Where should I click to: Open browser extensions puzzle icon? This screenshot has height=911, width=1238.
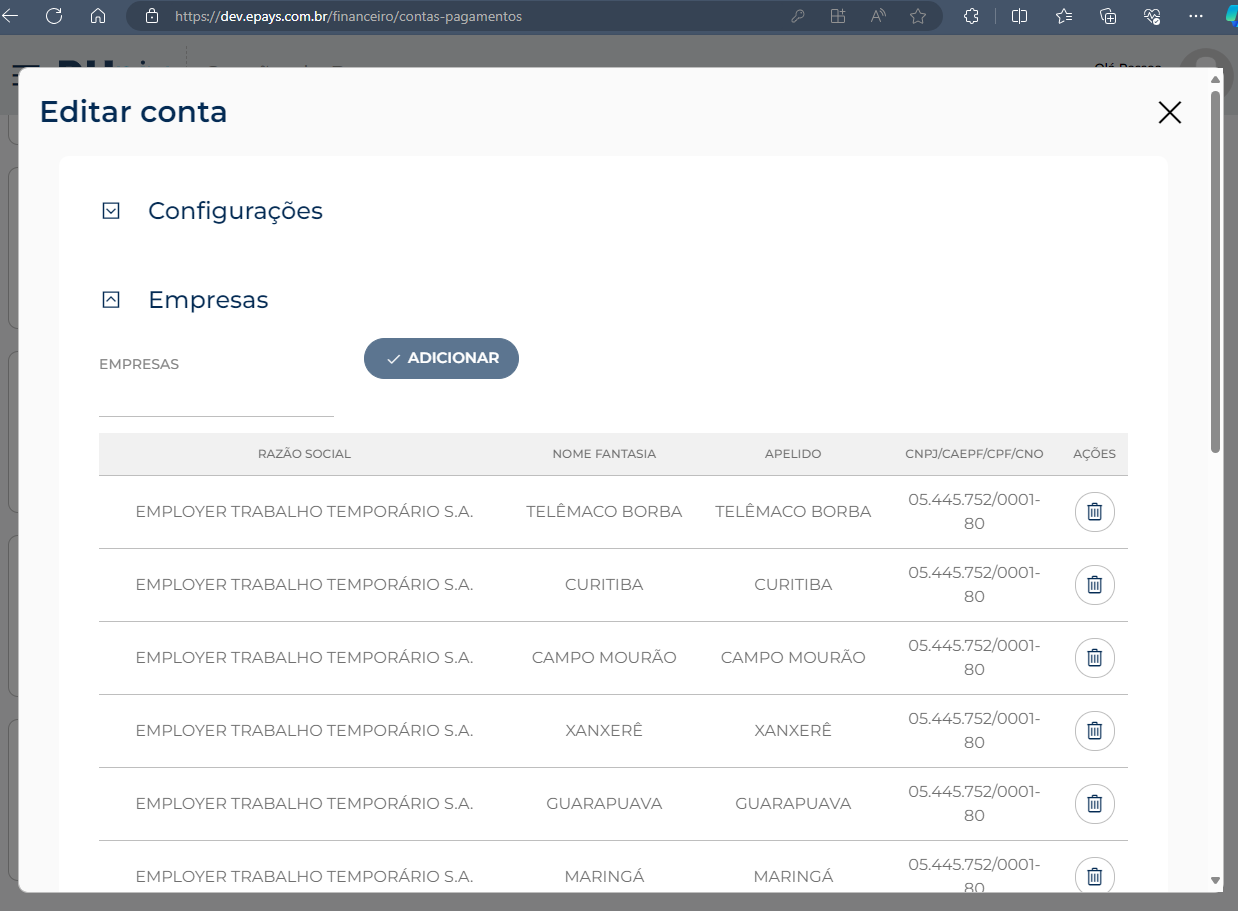click(971, 16)
